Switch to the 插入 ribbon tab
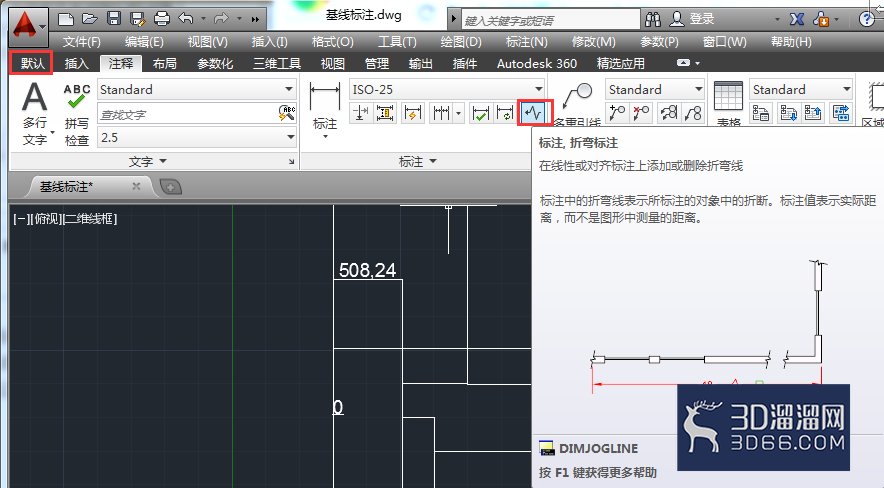Viewport: 884px width, 488px height. point(76,63)
